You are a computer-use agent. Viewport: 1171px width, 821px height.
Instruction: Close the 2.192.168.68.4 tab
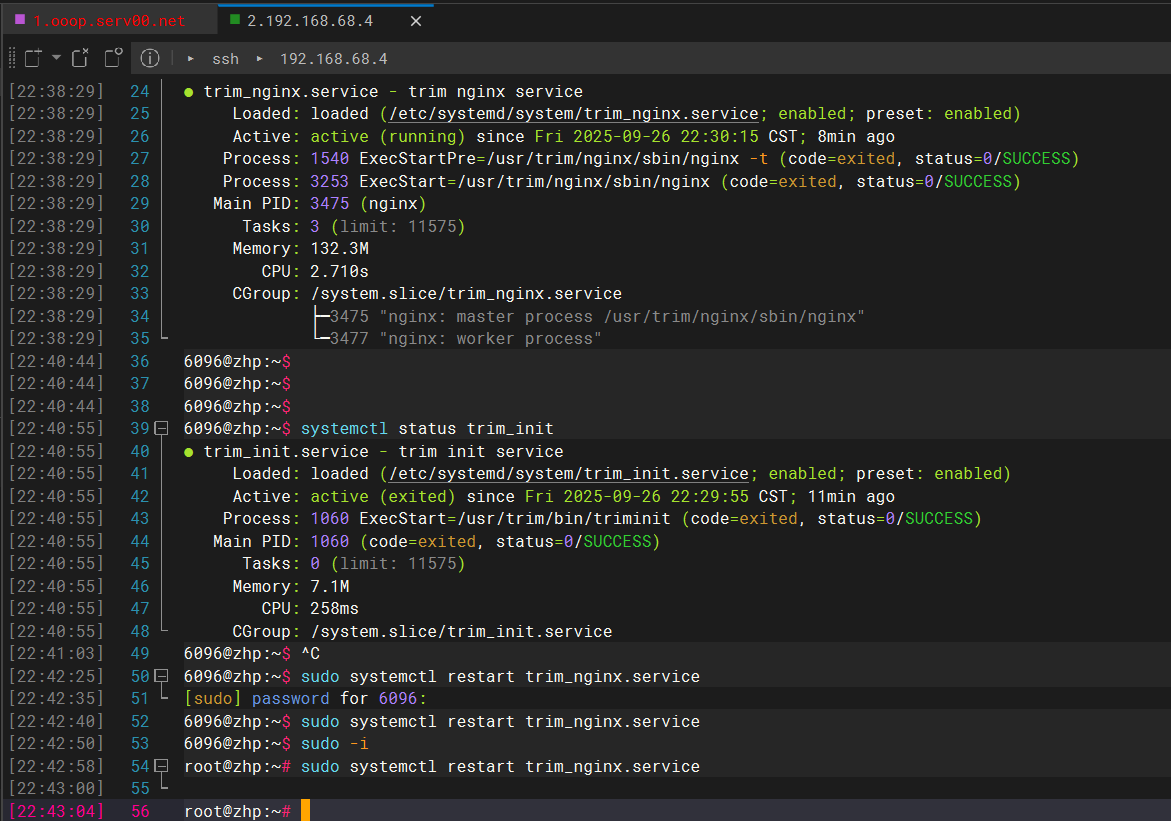pyautogui.click(x=416, y=21)
